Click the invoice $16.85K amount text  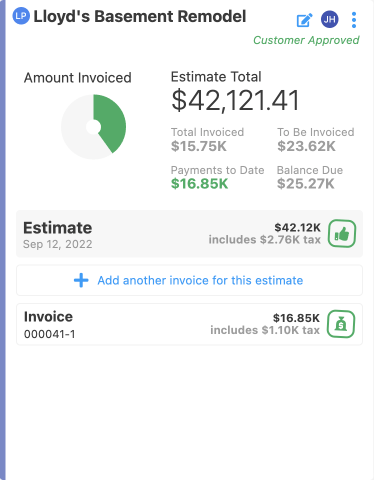point(296,318)
